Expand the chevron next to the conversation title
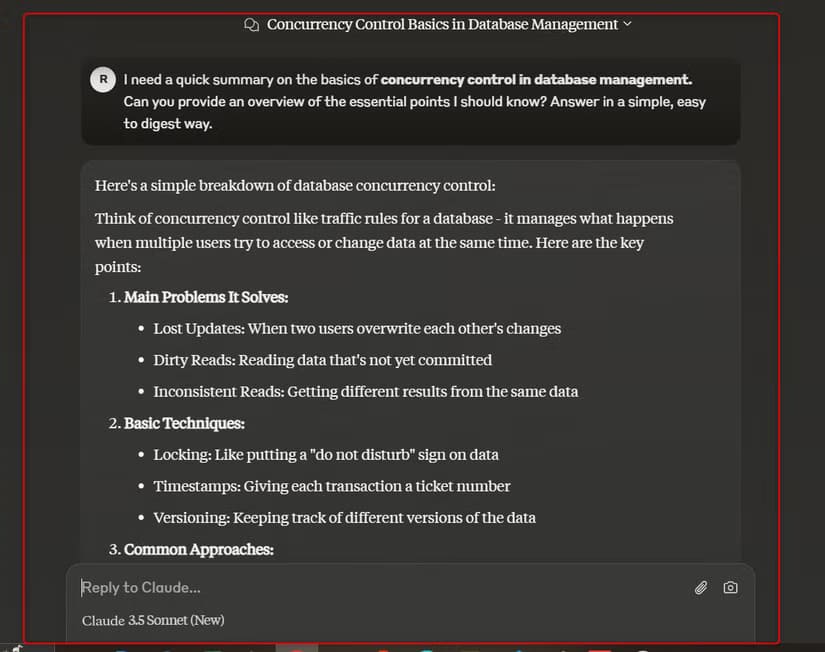Viewport: 825px width, 652px height. [627, 24]
